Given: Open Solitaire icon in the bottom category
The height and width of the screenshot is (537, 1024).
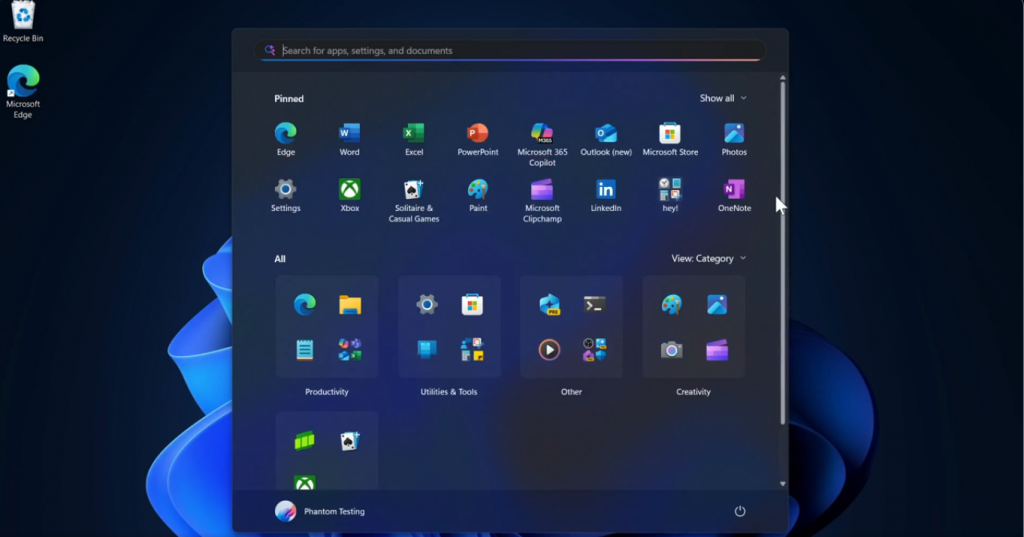Looking at the screenshot, I should (x=350, y=441).
